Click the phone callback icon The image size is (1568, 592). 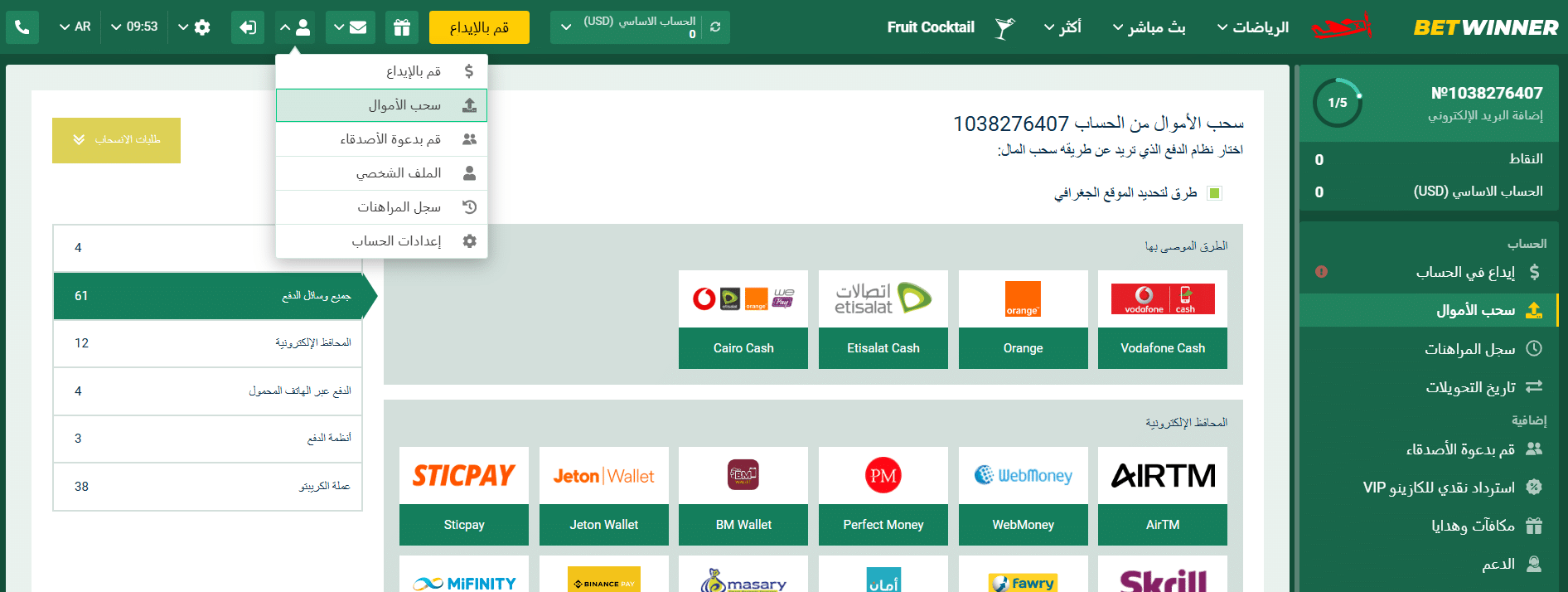22,27
